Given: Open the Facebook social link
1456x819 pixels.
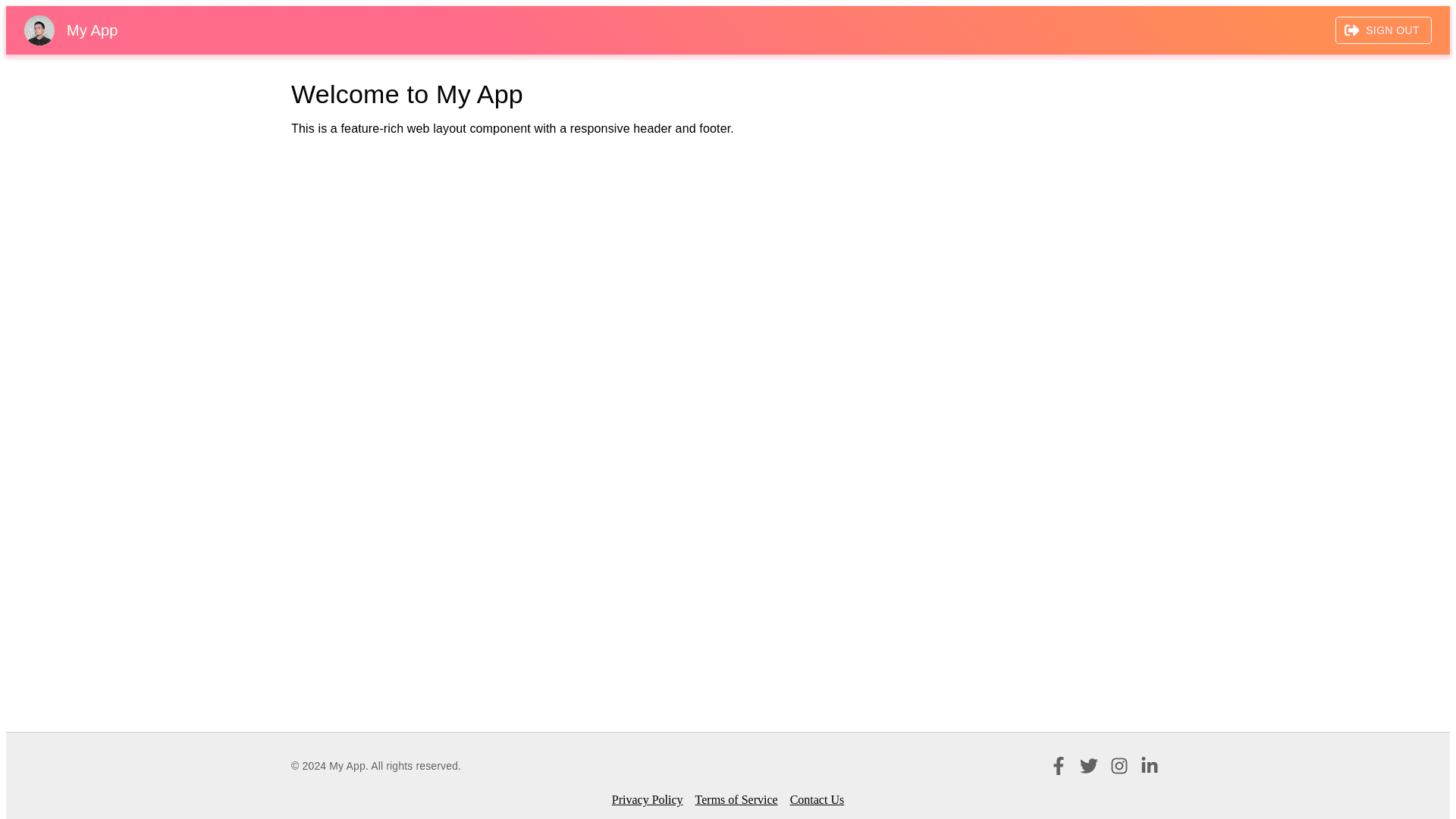Looking at the screenshot, I should (x=1058, y=766).
